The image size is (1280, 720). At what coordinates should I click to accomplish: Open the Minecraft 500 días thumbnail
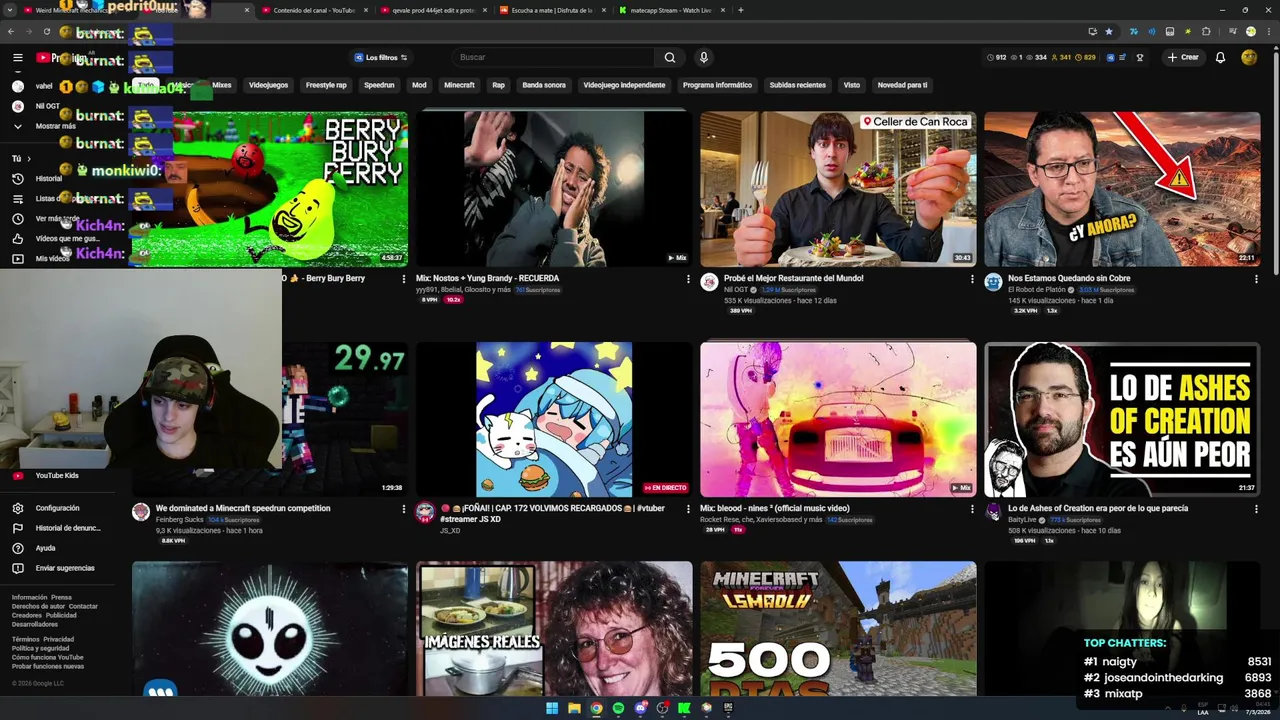838,628
